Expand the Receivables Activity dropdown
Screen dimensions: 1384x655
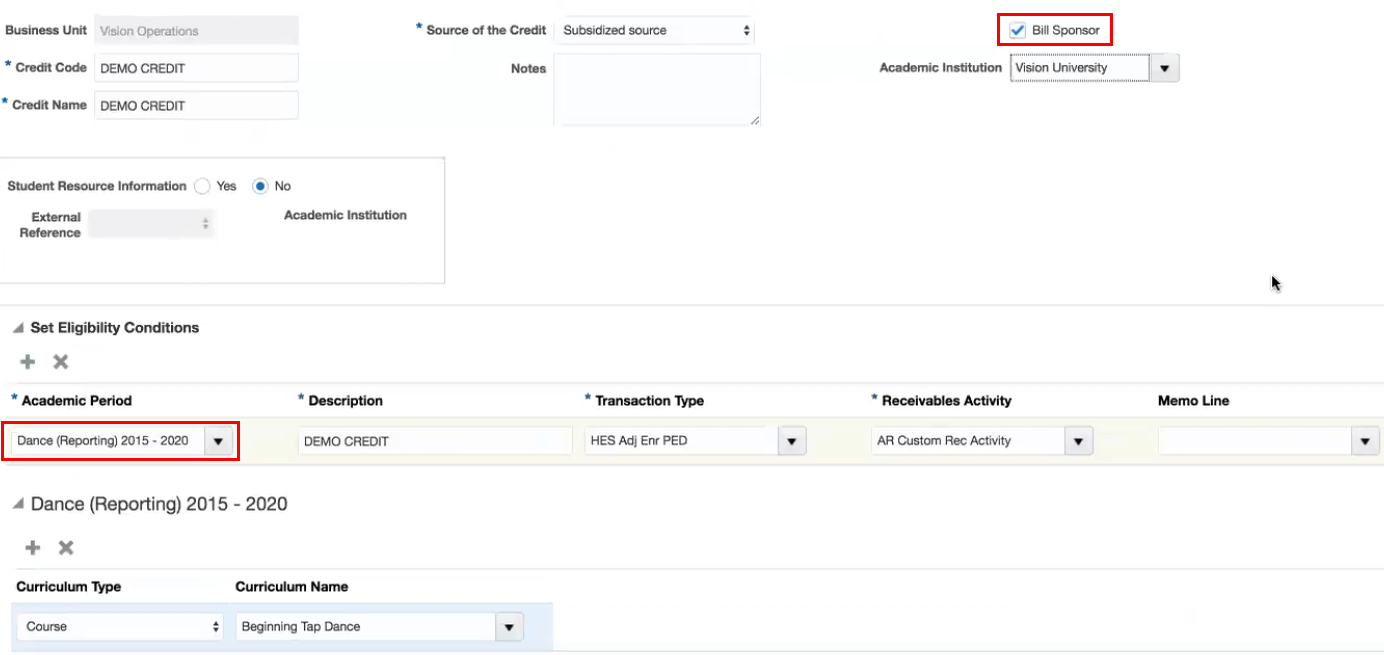pos(1078,441)
